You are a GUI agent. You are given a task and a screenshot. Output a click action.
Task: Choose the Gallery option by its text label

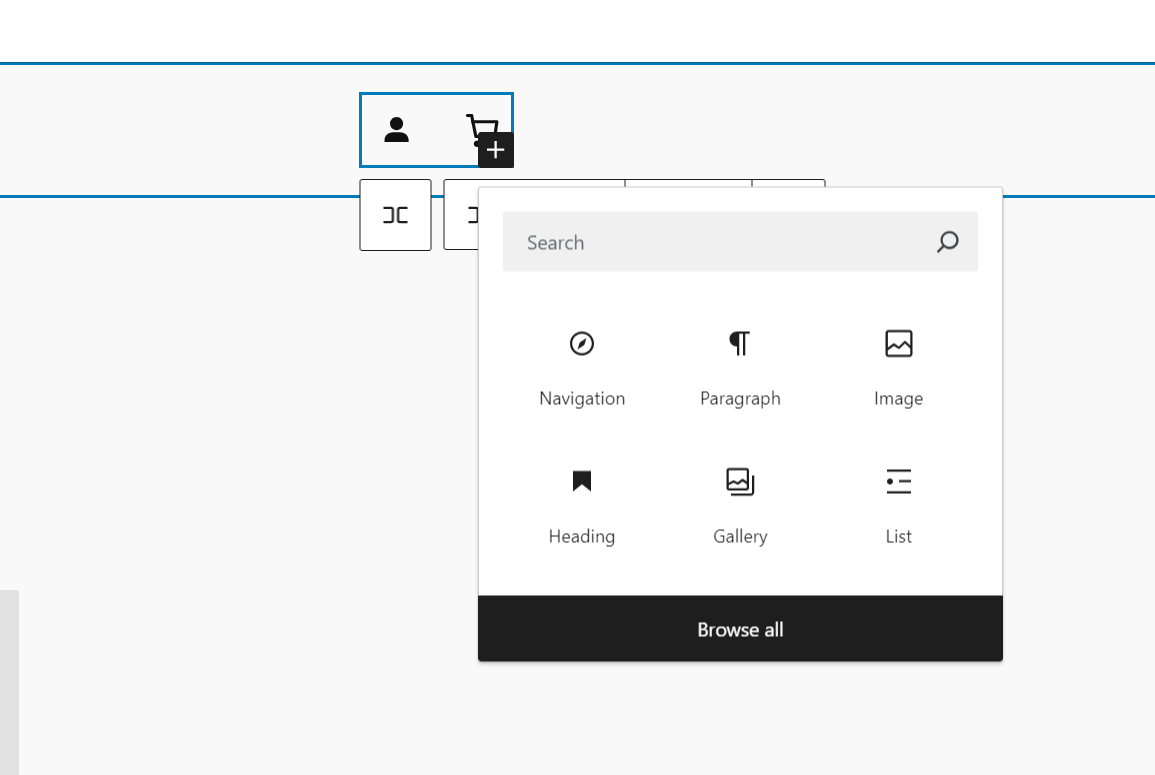[740, 536]
